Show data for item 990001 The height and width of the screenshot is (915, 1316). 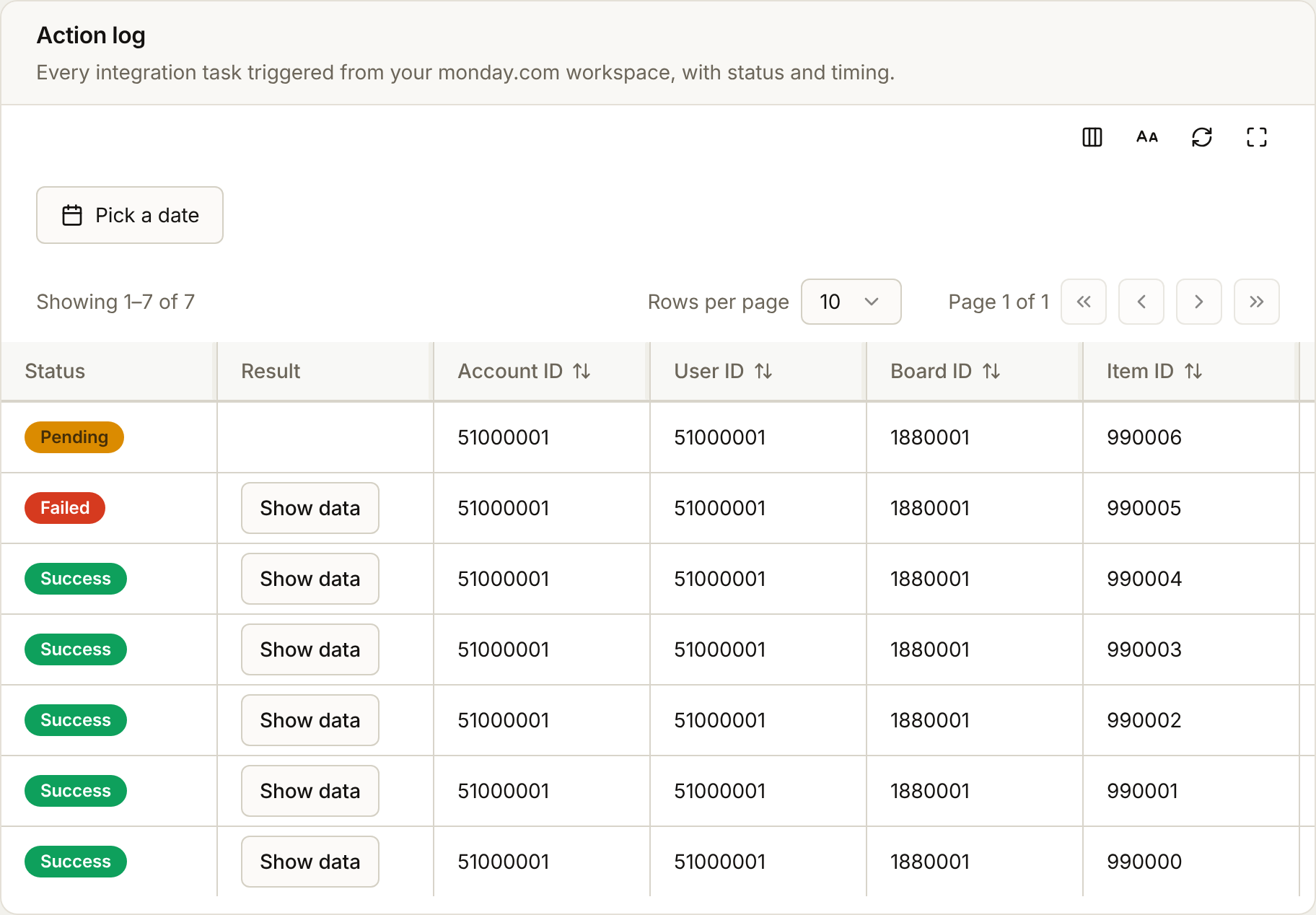(310, 791)
